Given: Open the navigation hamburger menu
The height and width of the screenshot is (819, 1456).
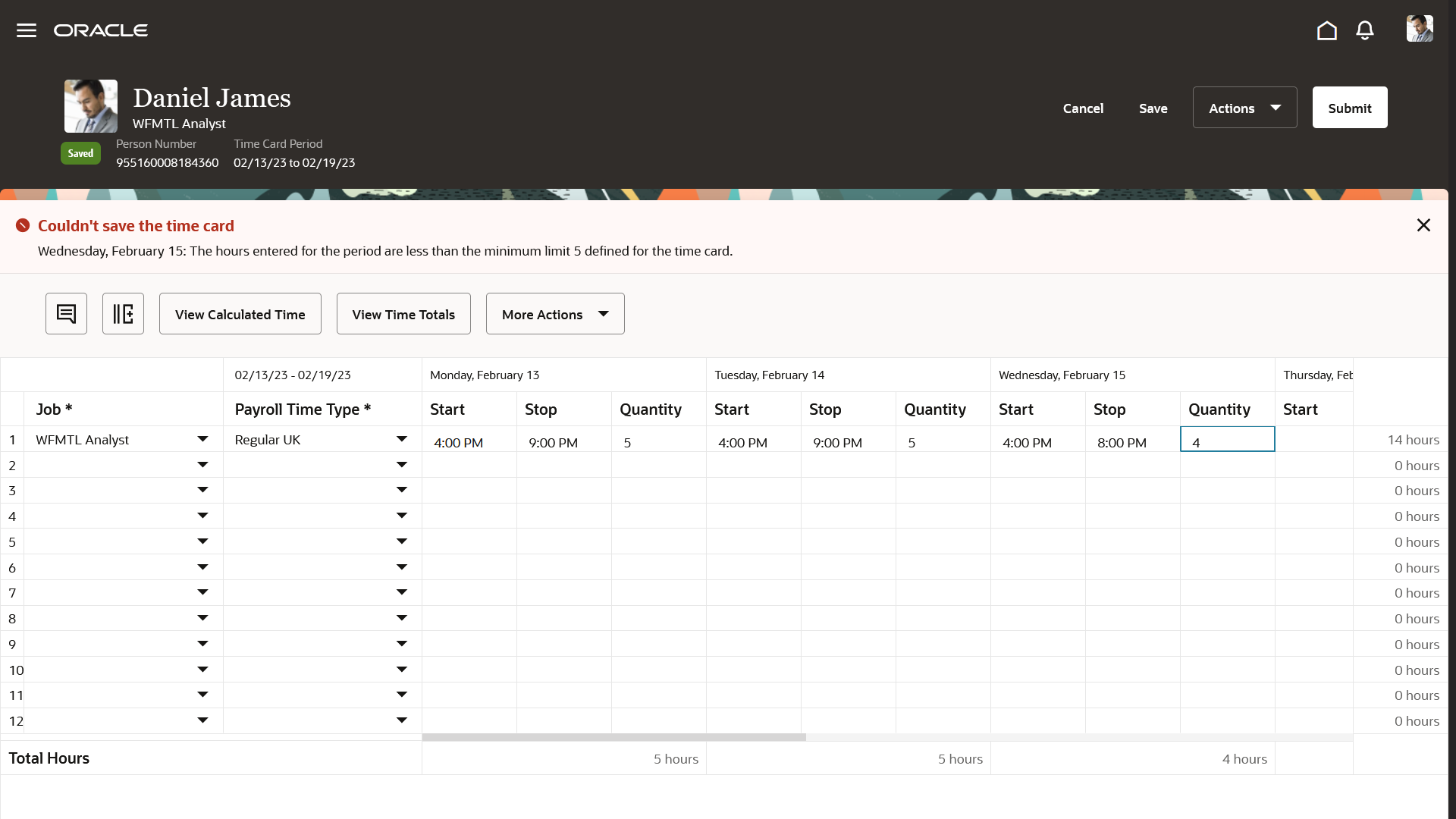Looking at the screenshot, I should tap(26, 30).
